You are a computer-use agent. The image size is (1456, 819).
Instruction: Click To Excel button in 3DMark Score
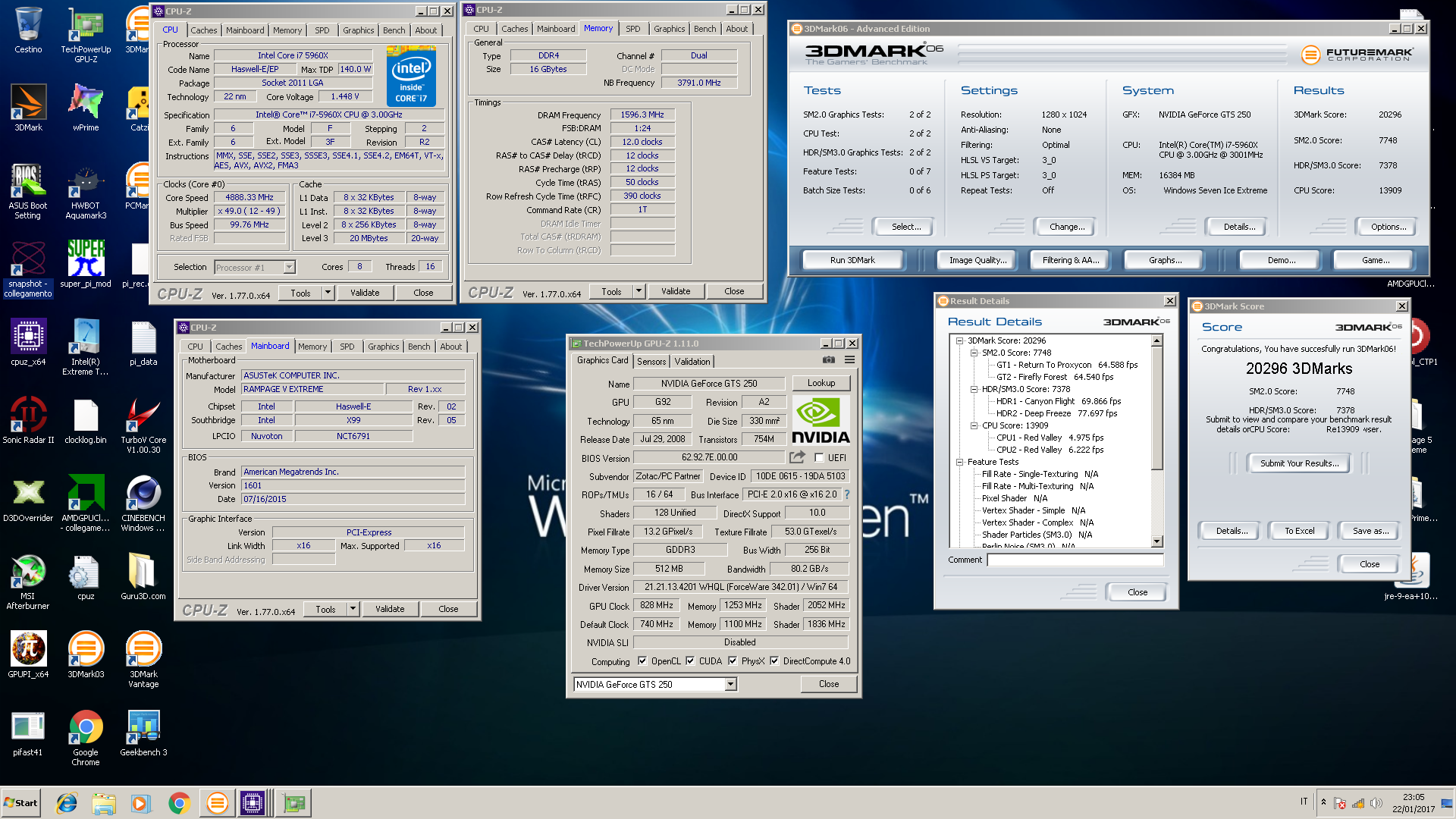(x=1299, y=531)
